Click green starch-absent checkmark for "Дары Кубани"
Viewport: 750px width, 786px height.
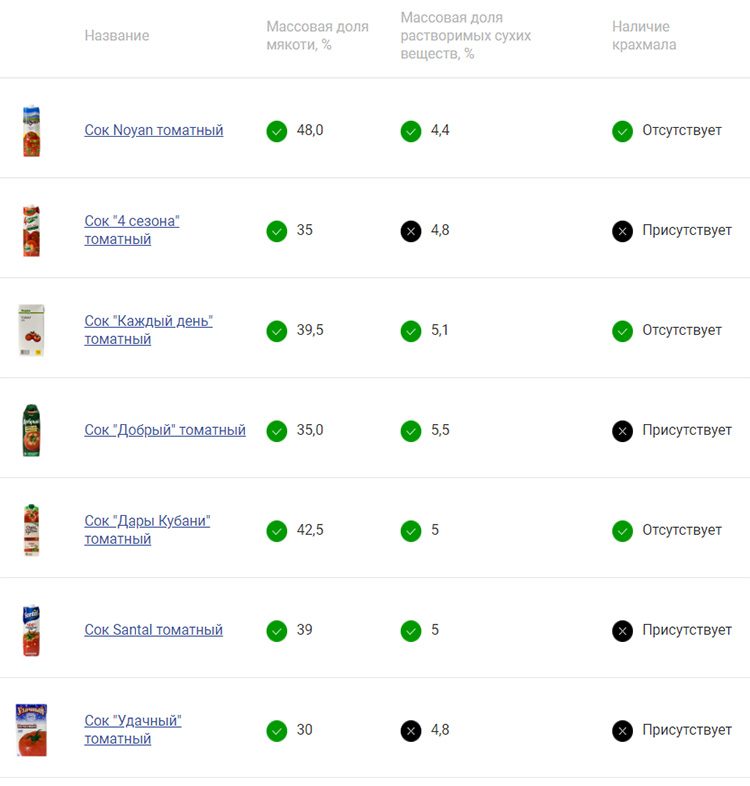coord(623,531)
